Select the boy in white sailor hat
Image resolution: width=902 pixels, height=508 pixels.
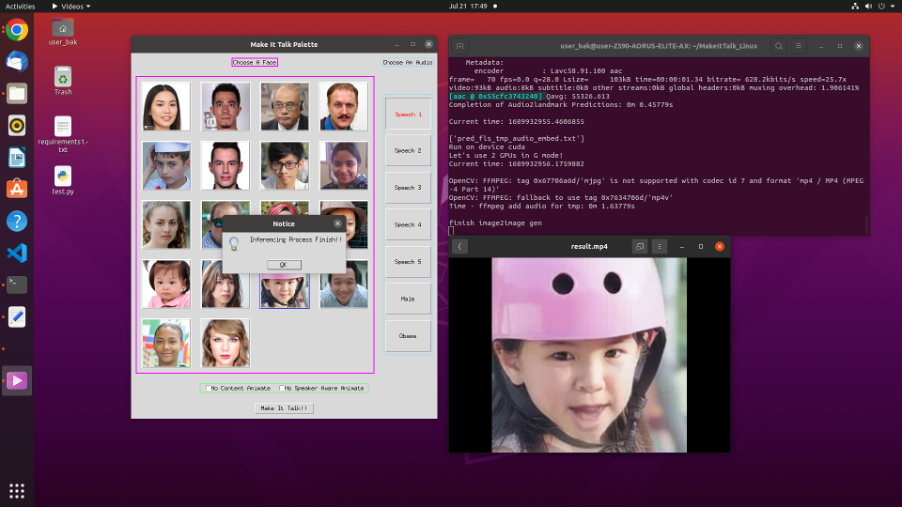click(x=166, y=166)
